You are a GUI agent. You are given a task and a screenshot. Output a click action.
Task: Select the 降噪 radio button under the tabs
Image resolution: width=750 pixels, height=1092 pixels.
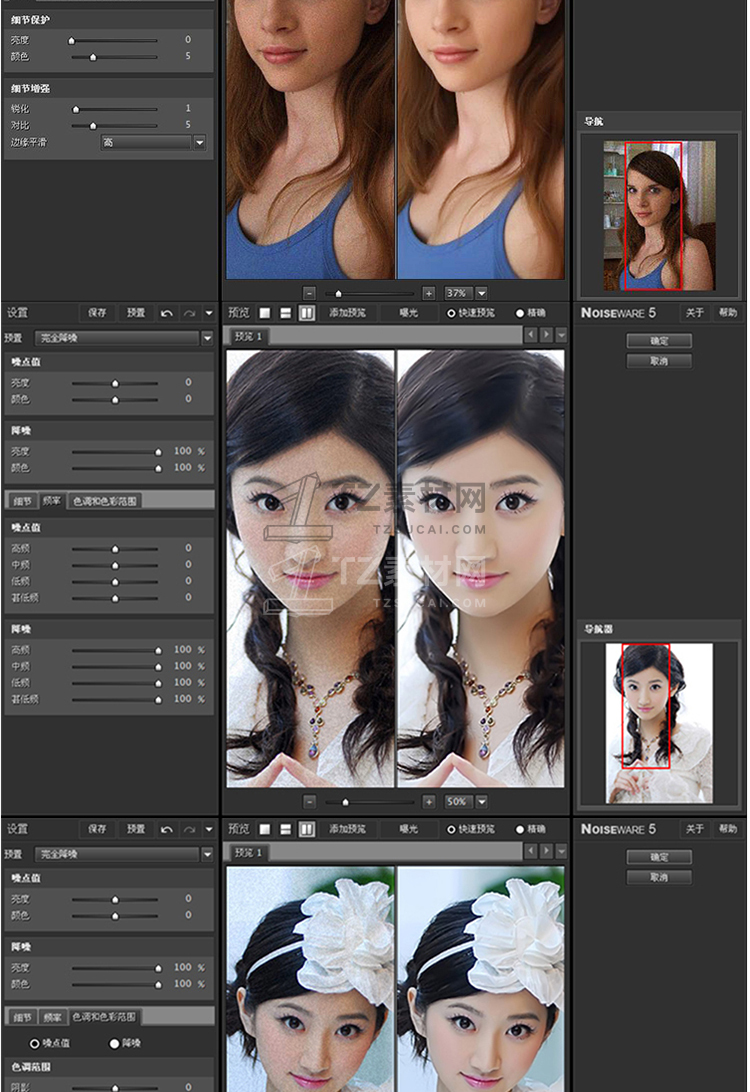pyautogui.click(x=114, y=1043)
